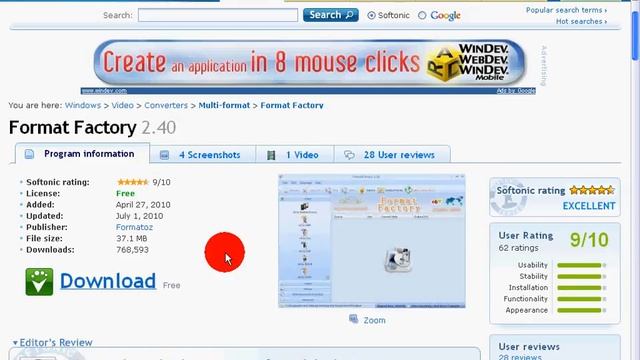Expand Popular search terms
Image resolution: width=640 pixels, height=360 pixels.
coord(566,10)
